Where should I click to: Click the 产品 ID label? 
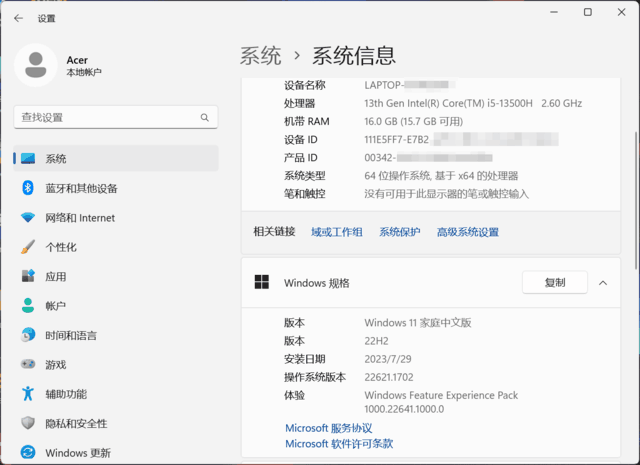(x=301, y=158)
